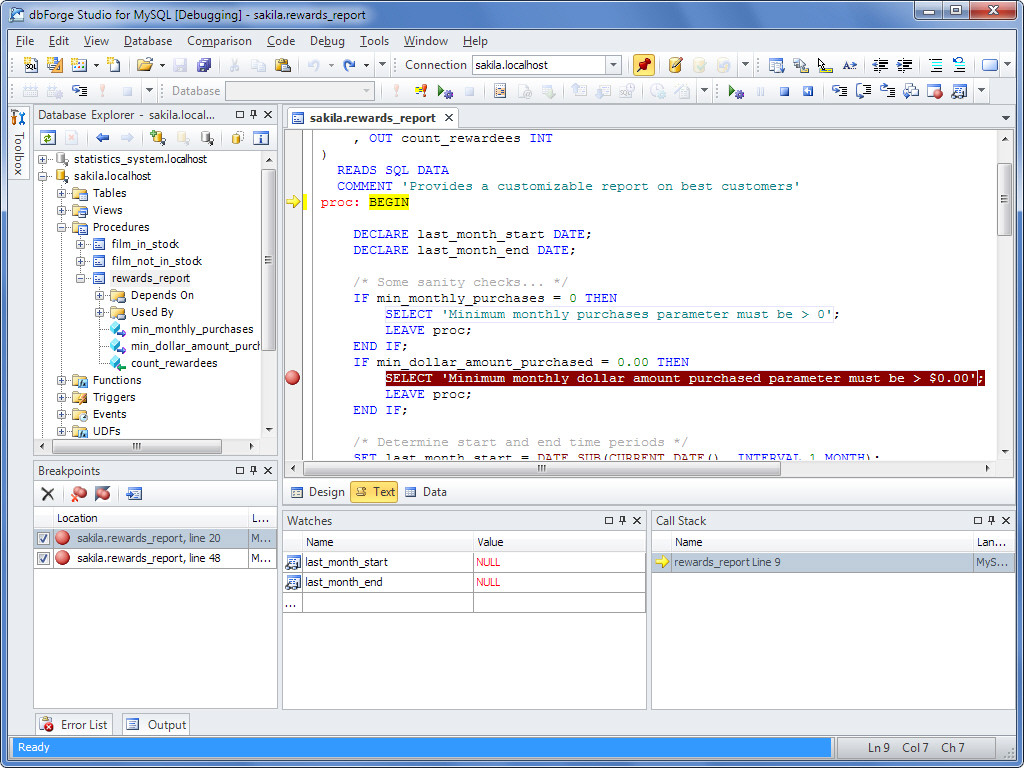This screenshot has height=768, width=1024.
Task: Open the folder icon in the main toolbar
Action: pos(144,65)
